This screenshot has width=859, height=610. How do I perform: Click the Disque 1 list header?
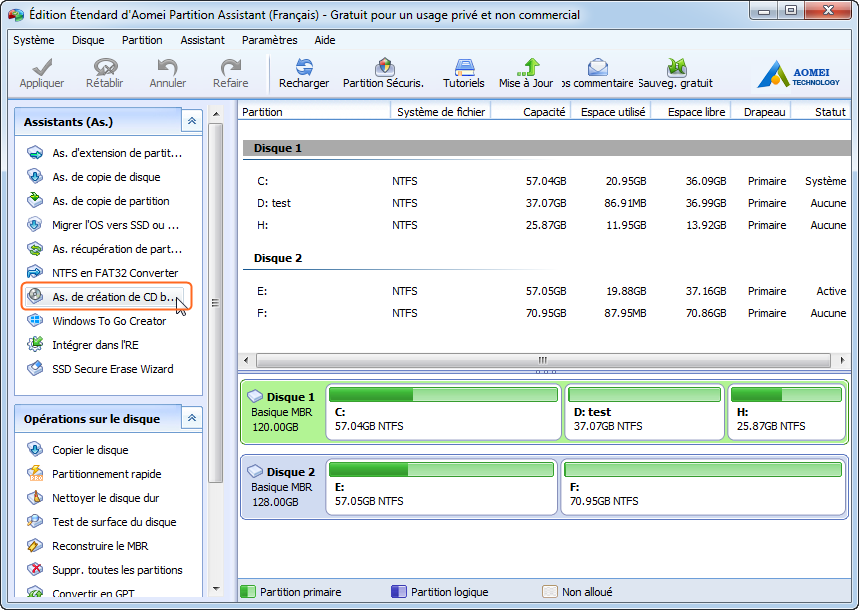click(x=547, y=148)
